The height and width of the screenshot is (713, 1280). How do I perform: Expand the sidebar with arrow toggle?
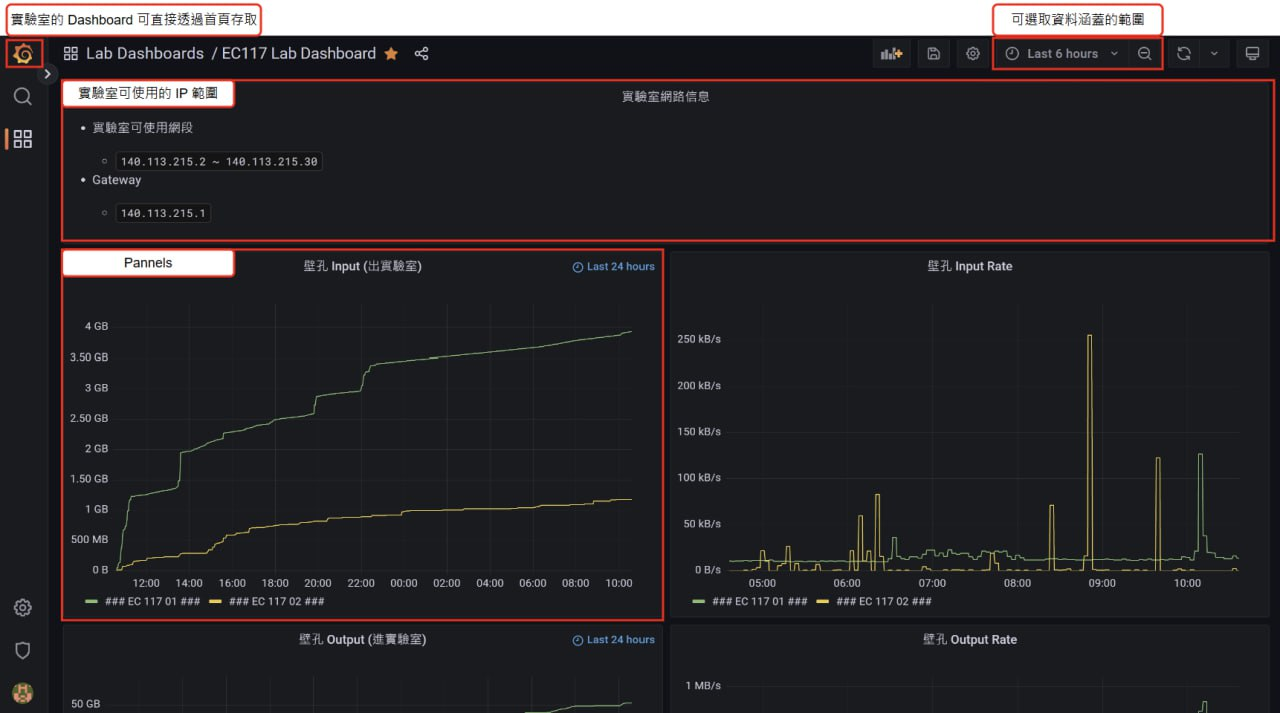[x=48, y=74]
